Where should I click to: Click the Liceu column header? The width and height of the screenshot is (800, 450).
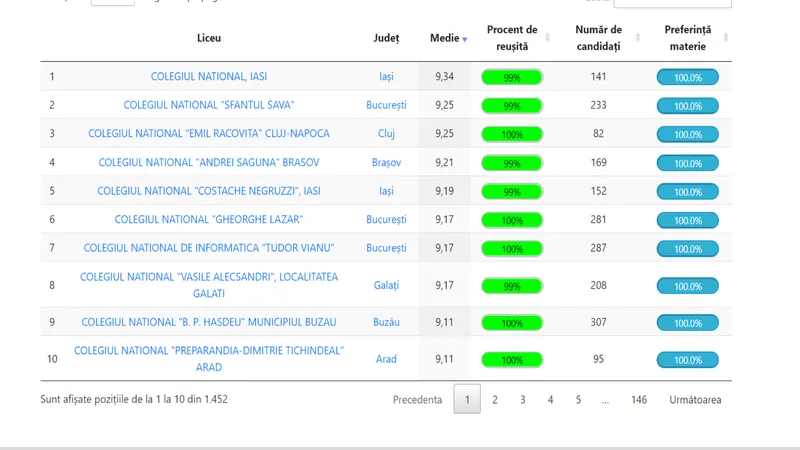208,38
